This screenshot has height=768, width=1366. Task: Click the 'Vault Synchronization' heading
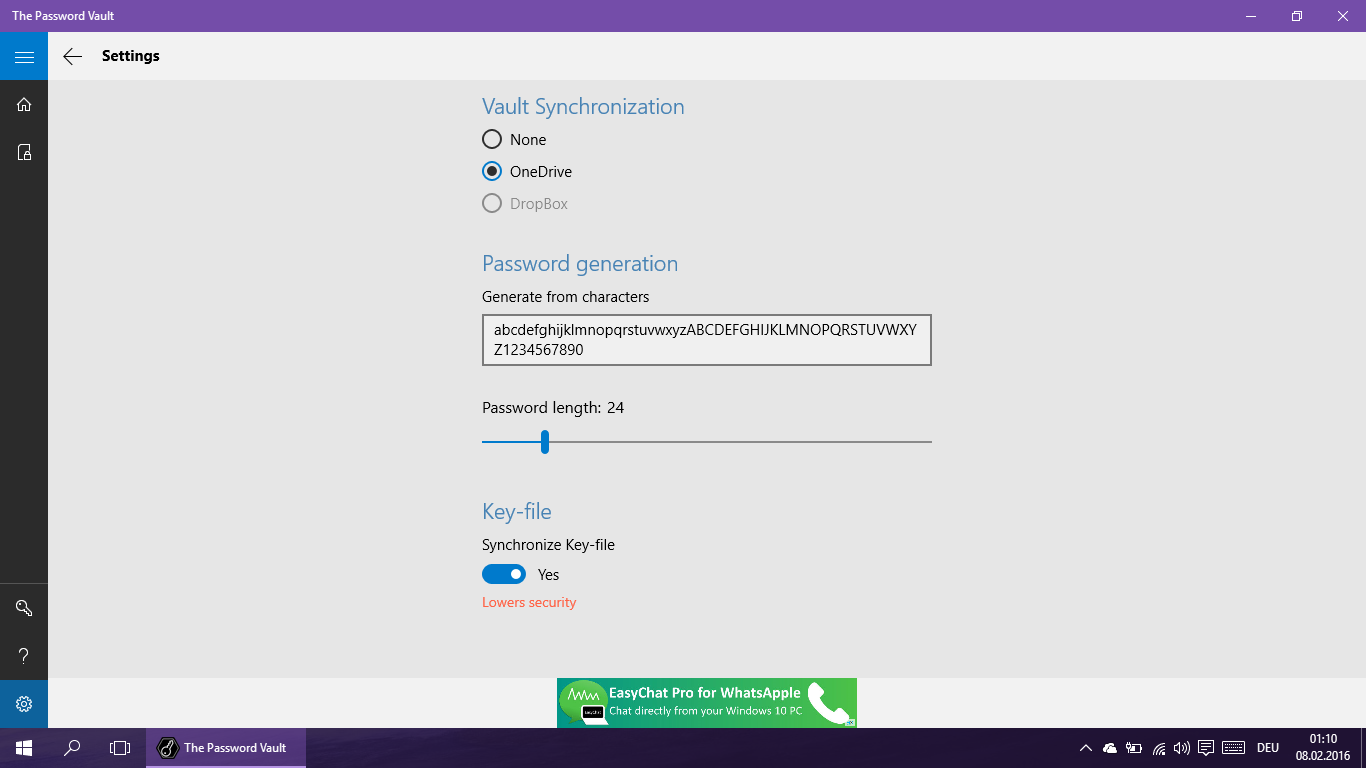coord(583,107)
